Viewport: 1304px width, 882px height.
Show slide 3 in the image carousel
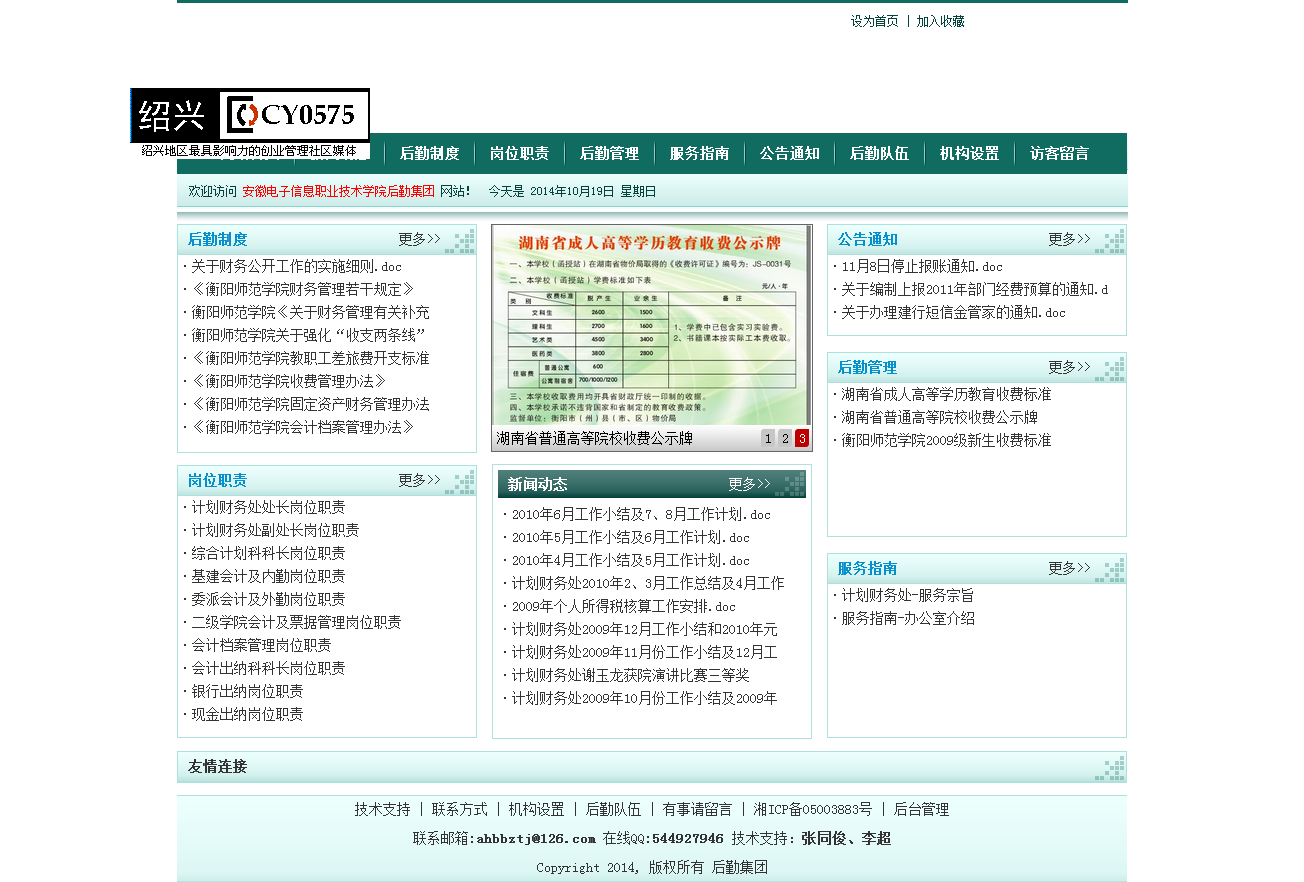(x=802, y=438)
